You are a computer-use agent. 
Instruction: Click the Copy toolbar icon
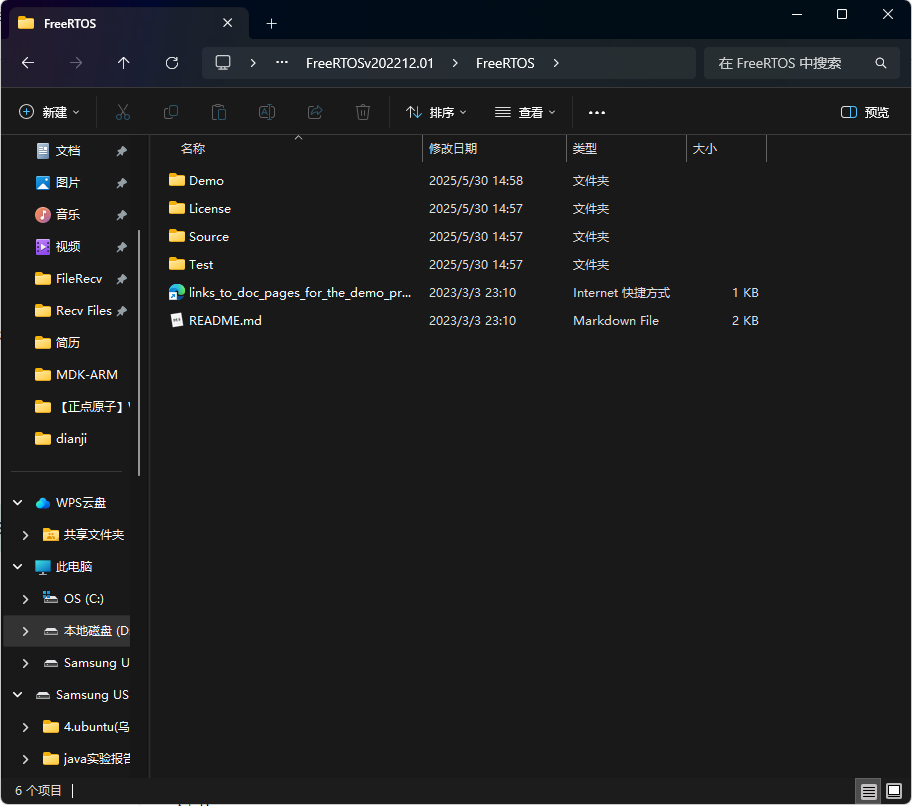[x=170, y=112]
